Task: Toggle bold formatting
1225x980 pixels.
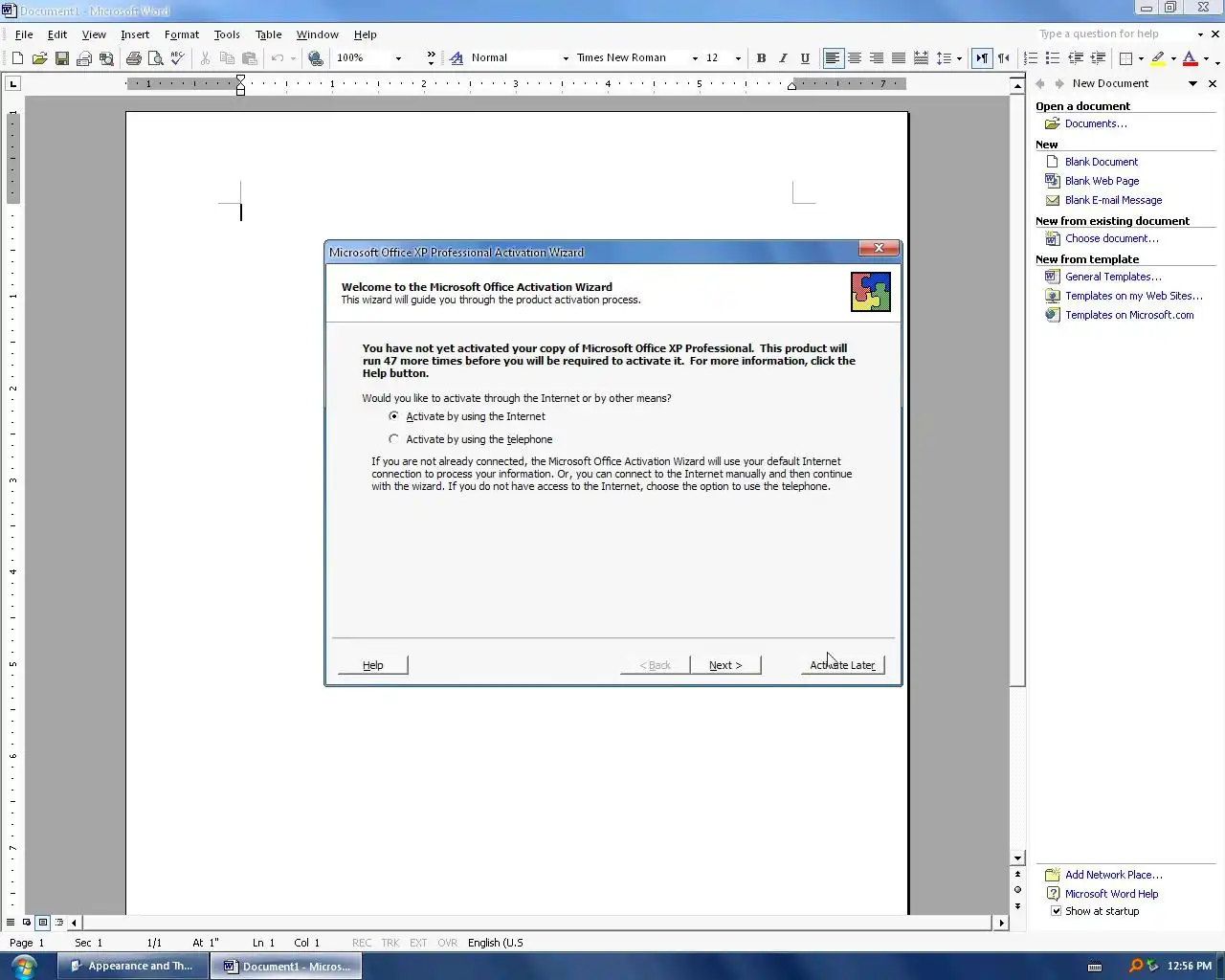Action: click(761, 58)
